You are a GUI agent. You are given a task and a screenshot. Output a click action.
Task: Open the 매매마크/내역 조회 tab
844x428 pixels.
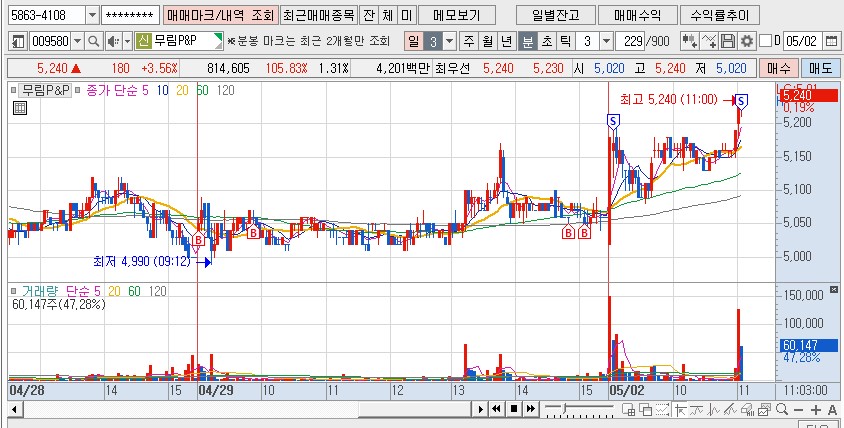point(221,15)
